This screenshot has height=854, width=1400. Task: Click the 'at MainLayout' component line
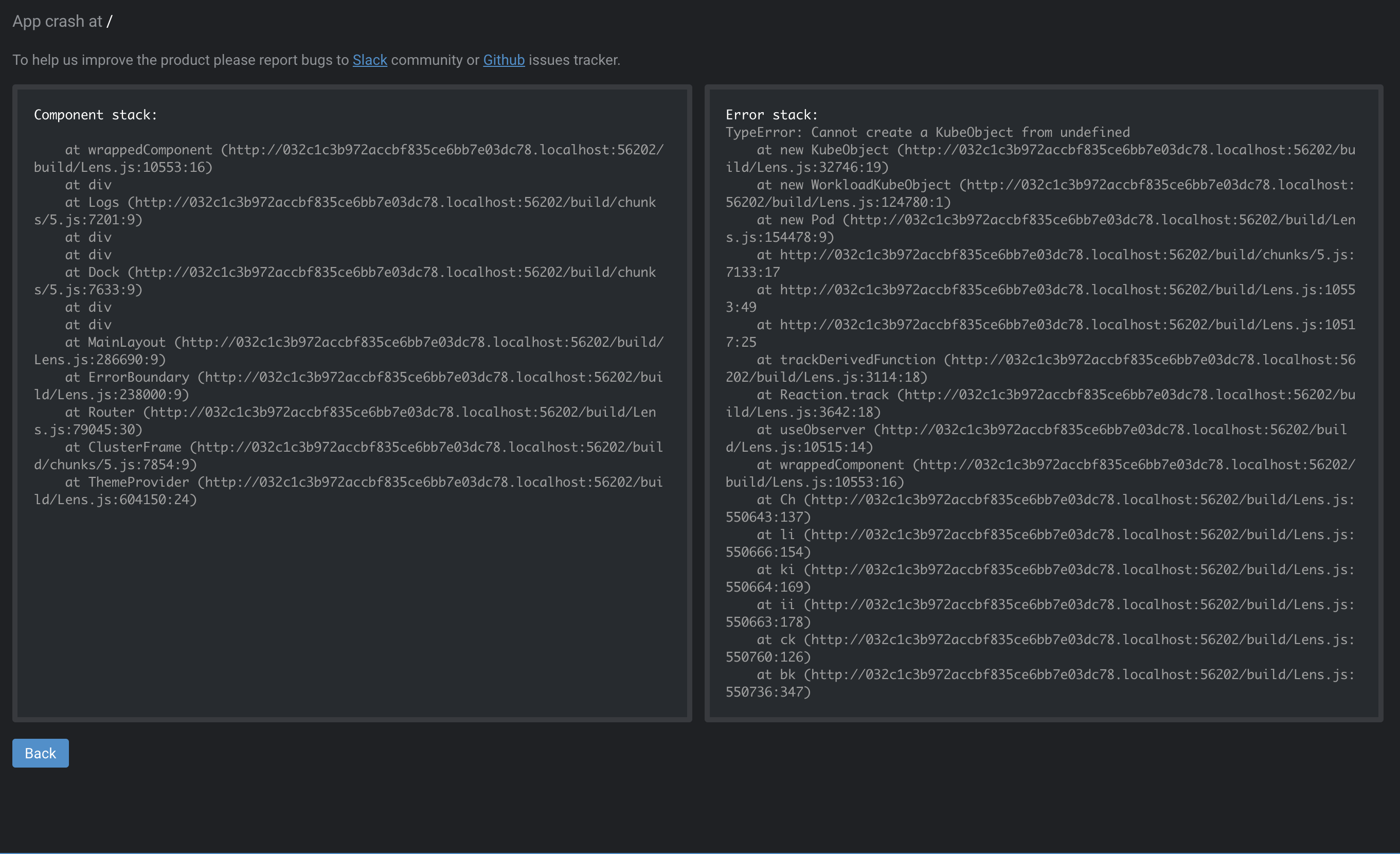coord(348,350)
